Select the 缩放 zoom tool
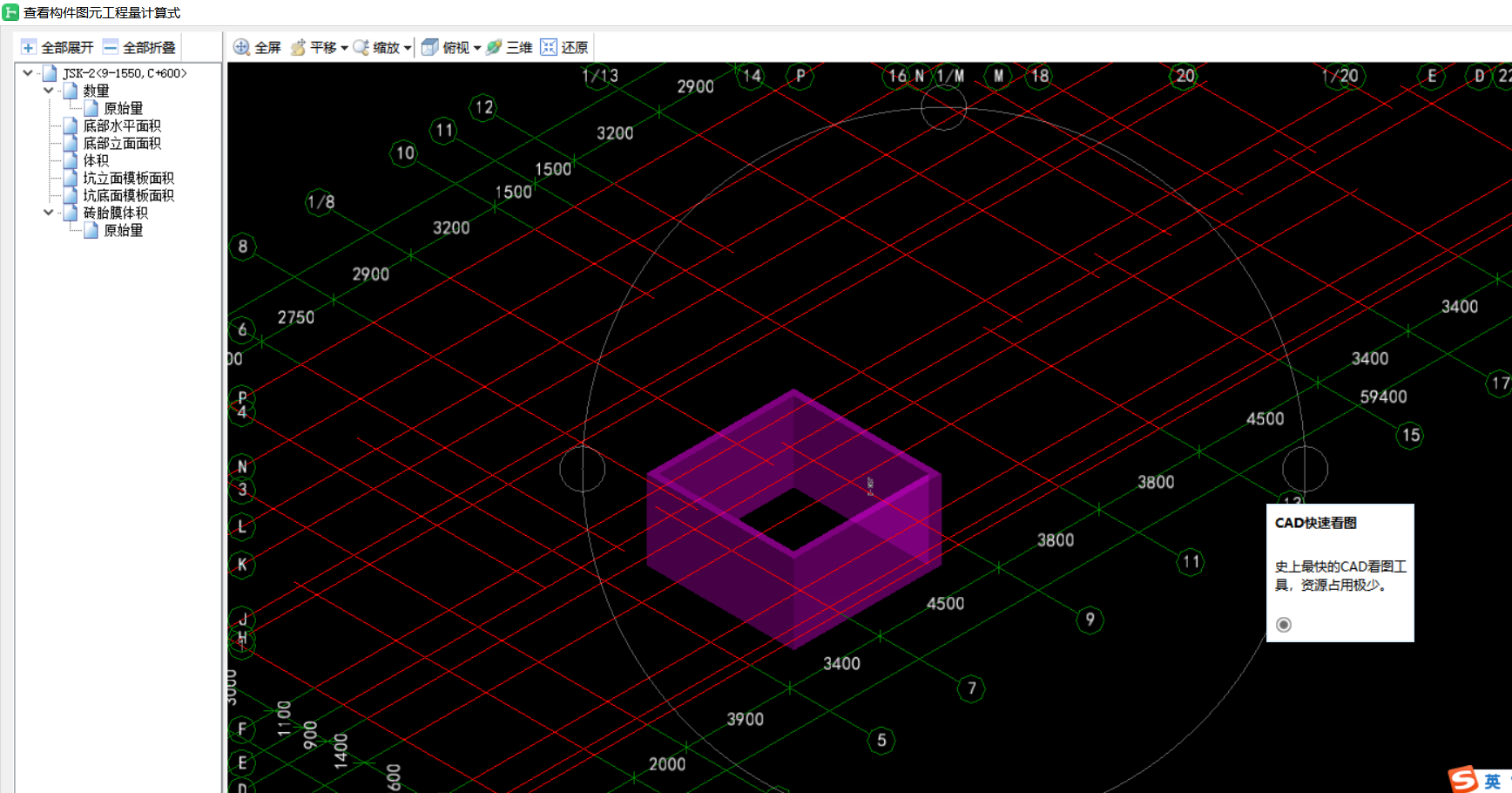The height and width of the screenshot is (793, 1512). 376,47
